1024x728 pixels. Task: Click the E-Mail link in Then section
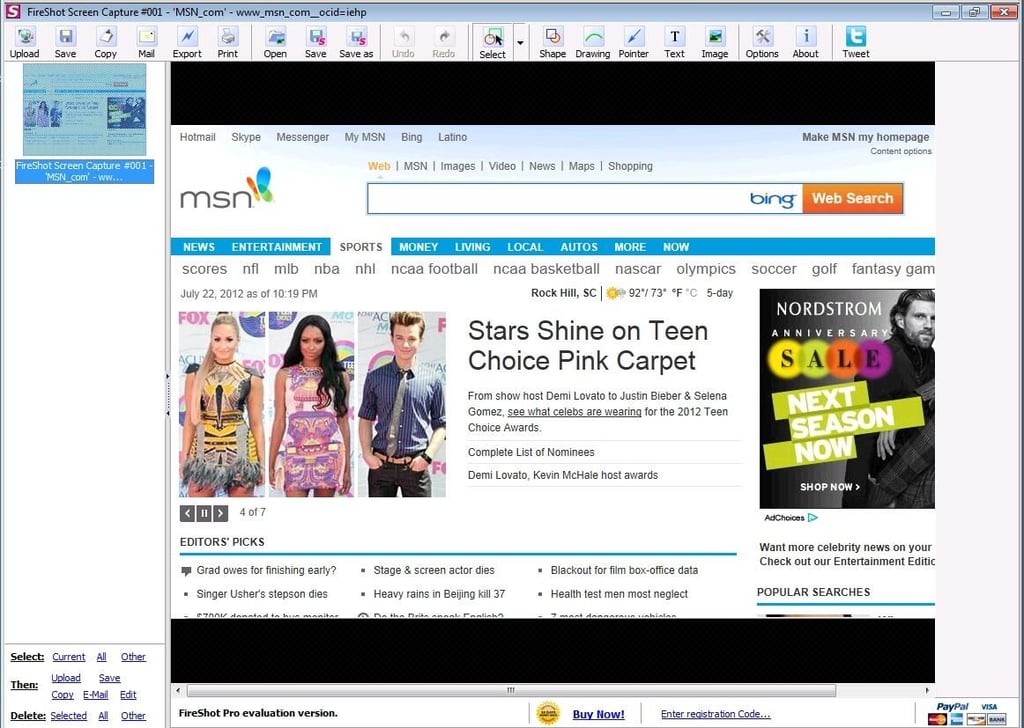(95, 695)
